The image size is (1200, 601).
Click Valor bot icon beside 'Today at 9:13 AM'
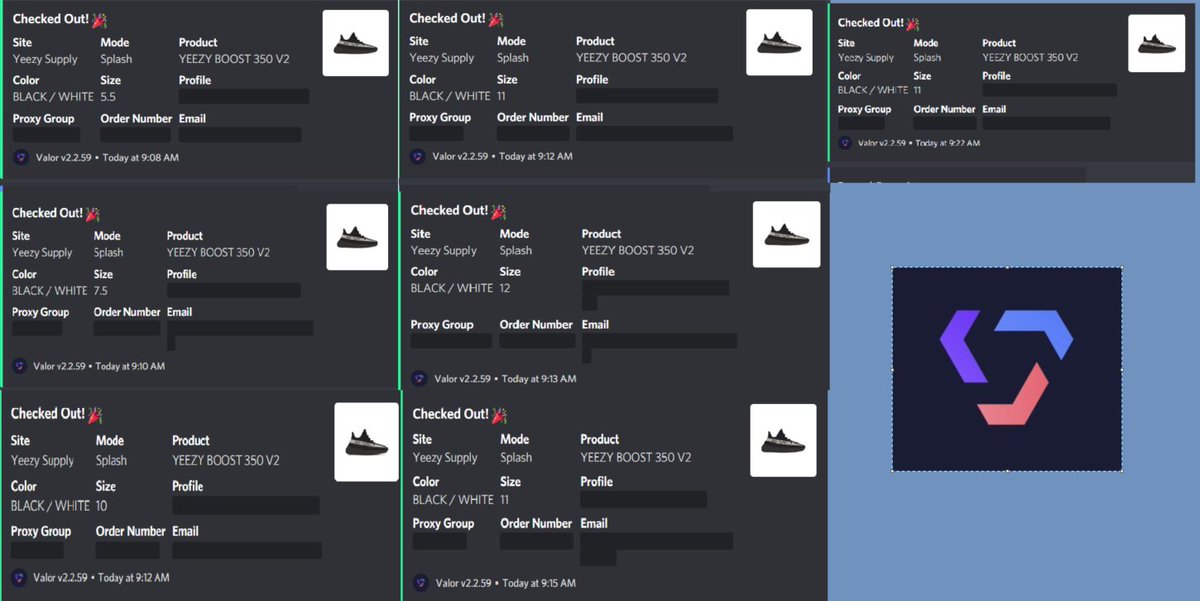(x=420, y=379)
